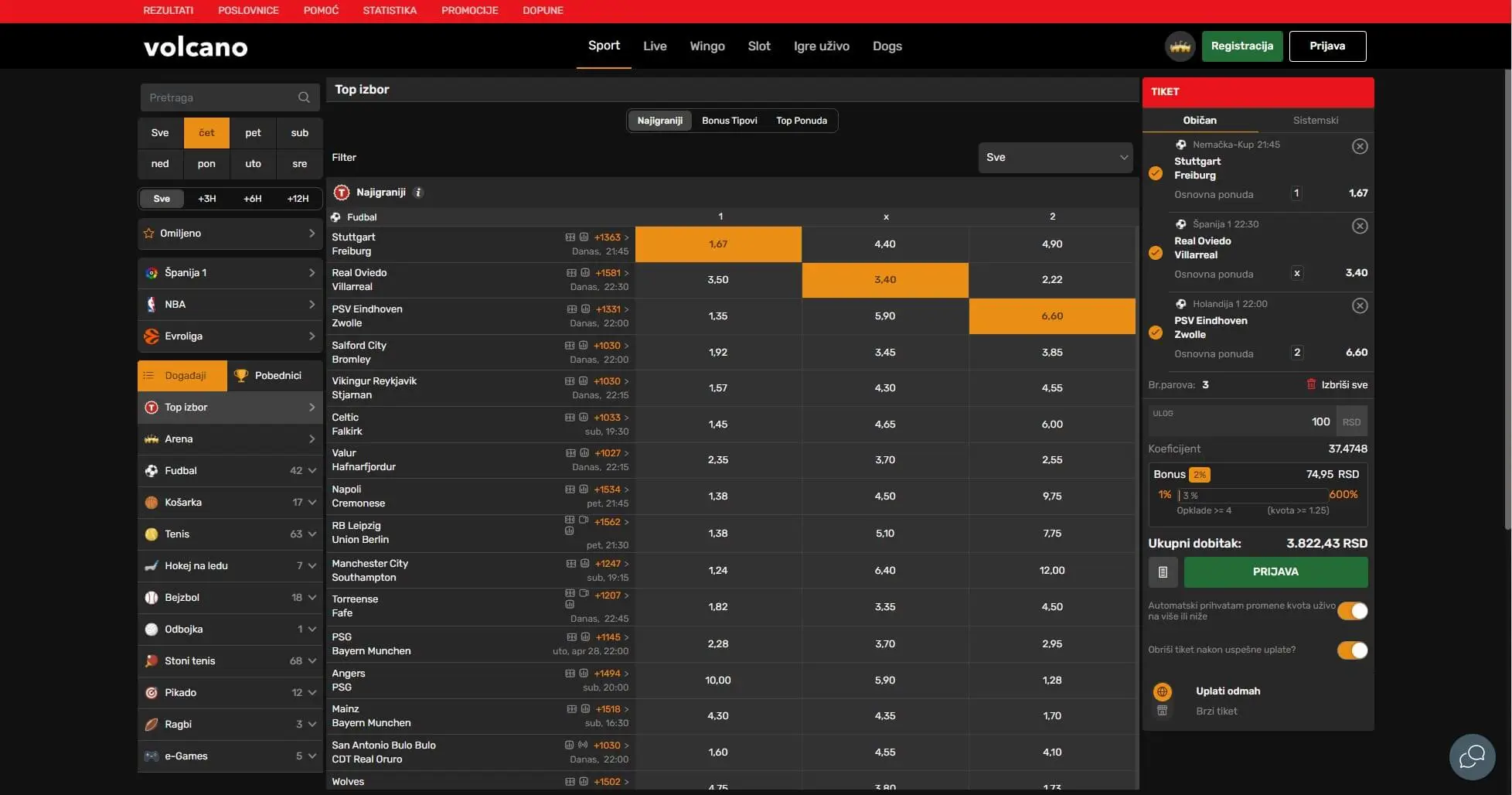Switch to the Live section

655,46
